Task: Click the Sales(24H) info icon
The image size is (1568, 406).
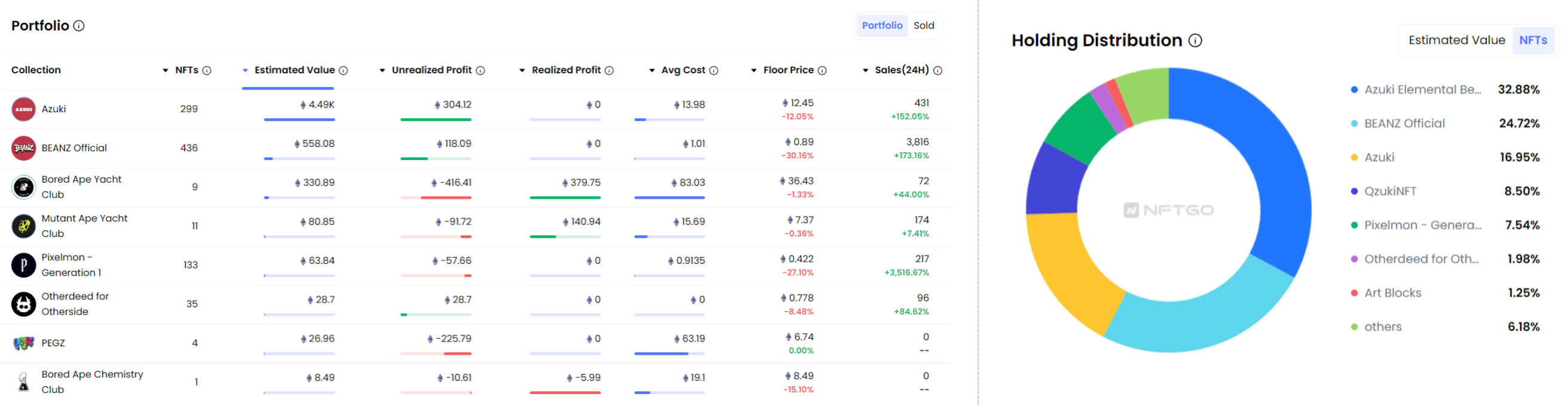Action: coord(938,70)
